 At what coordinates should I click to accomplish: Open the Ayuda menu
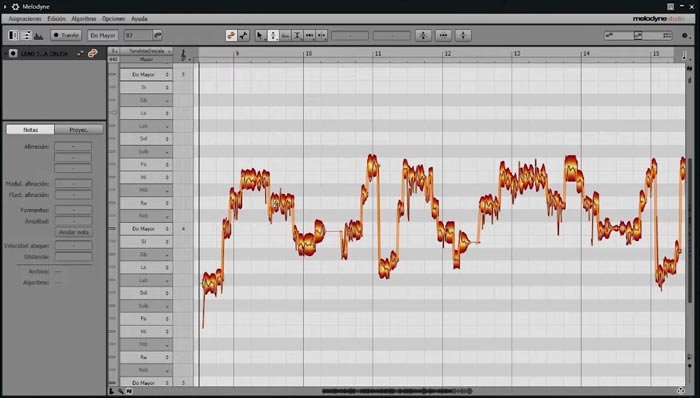tap(139, 19)
